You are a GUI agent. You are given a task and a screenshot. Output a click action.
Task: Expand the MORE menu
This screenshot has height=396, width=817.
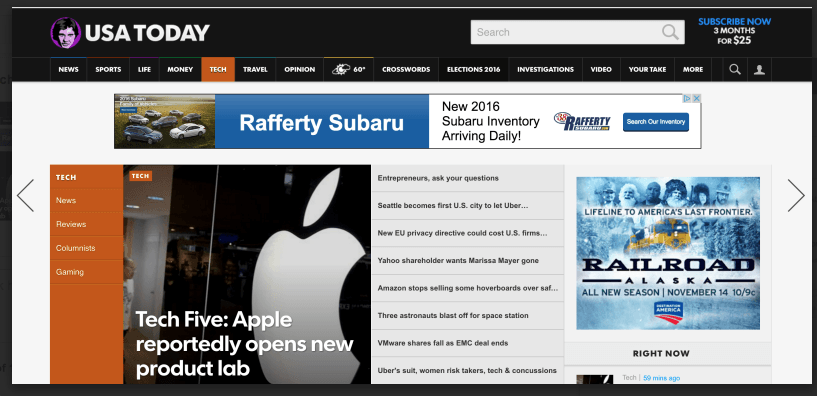coord(693,69)
